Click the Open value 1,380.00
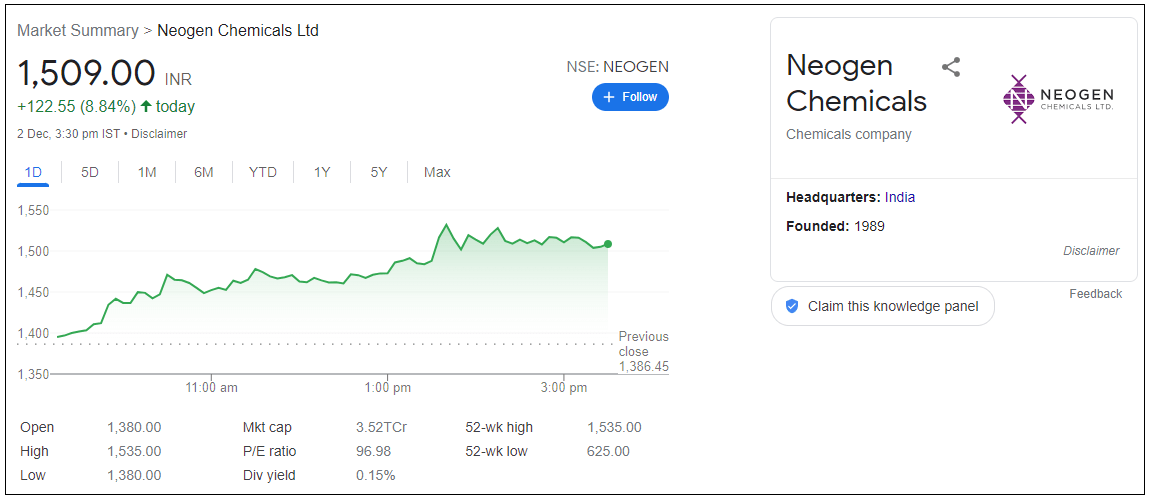The image size is (1149, 504). 134,428
